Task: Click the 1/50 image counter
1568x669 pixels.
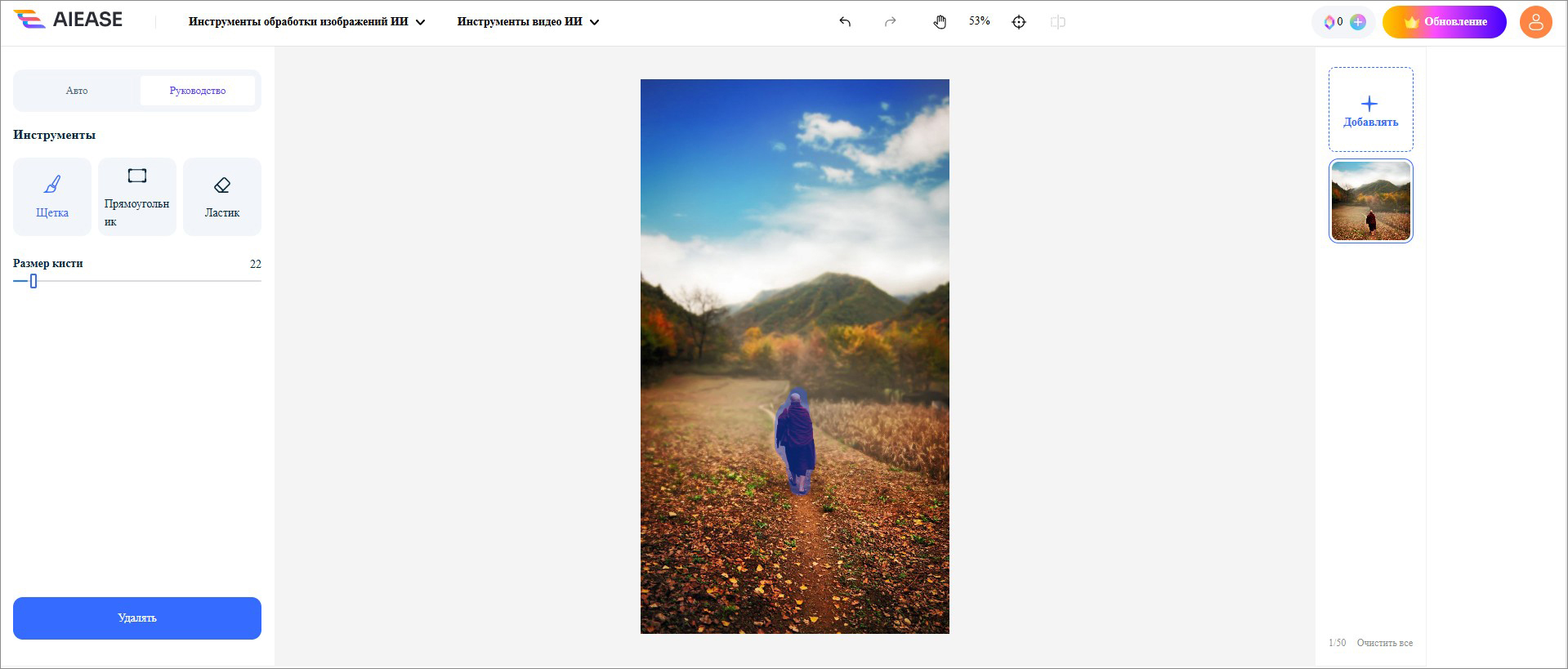Action: 1337,643
